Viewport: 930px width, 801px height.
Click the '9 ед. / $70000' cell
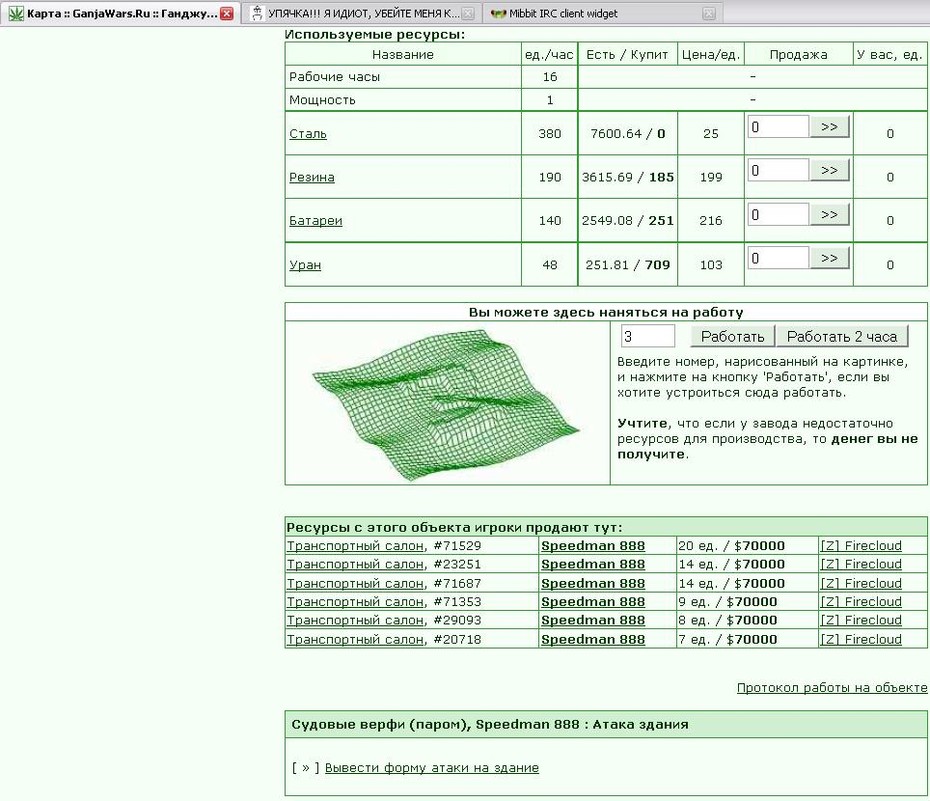click(747, 602)
